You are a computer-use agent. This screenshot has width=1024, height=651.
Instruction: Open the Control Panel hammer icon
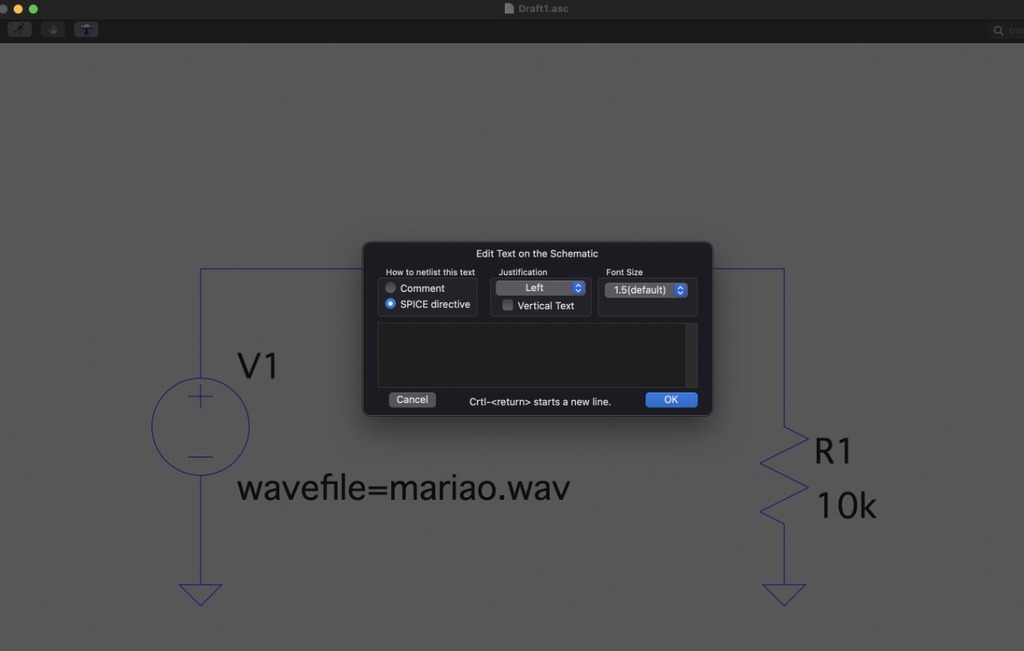(x=86, y=30)
